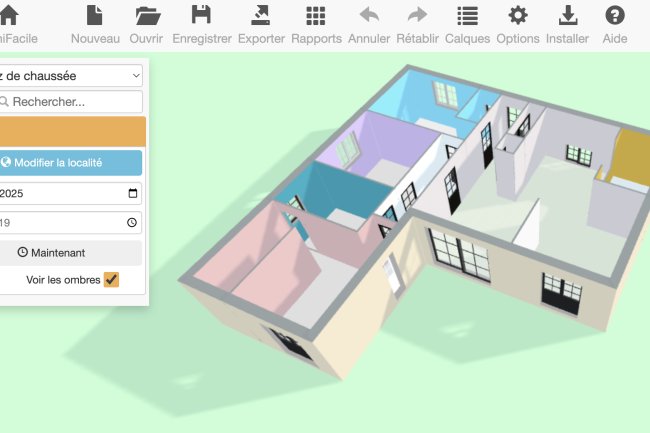Open the clock time picker icon
Viewport: 650px width, 433px height.
[x=132, y=223]
